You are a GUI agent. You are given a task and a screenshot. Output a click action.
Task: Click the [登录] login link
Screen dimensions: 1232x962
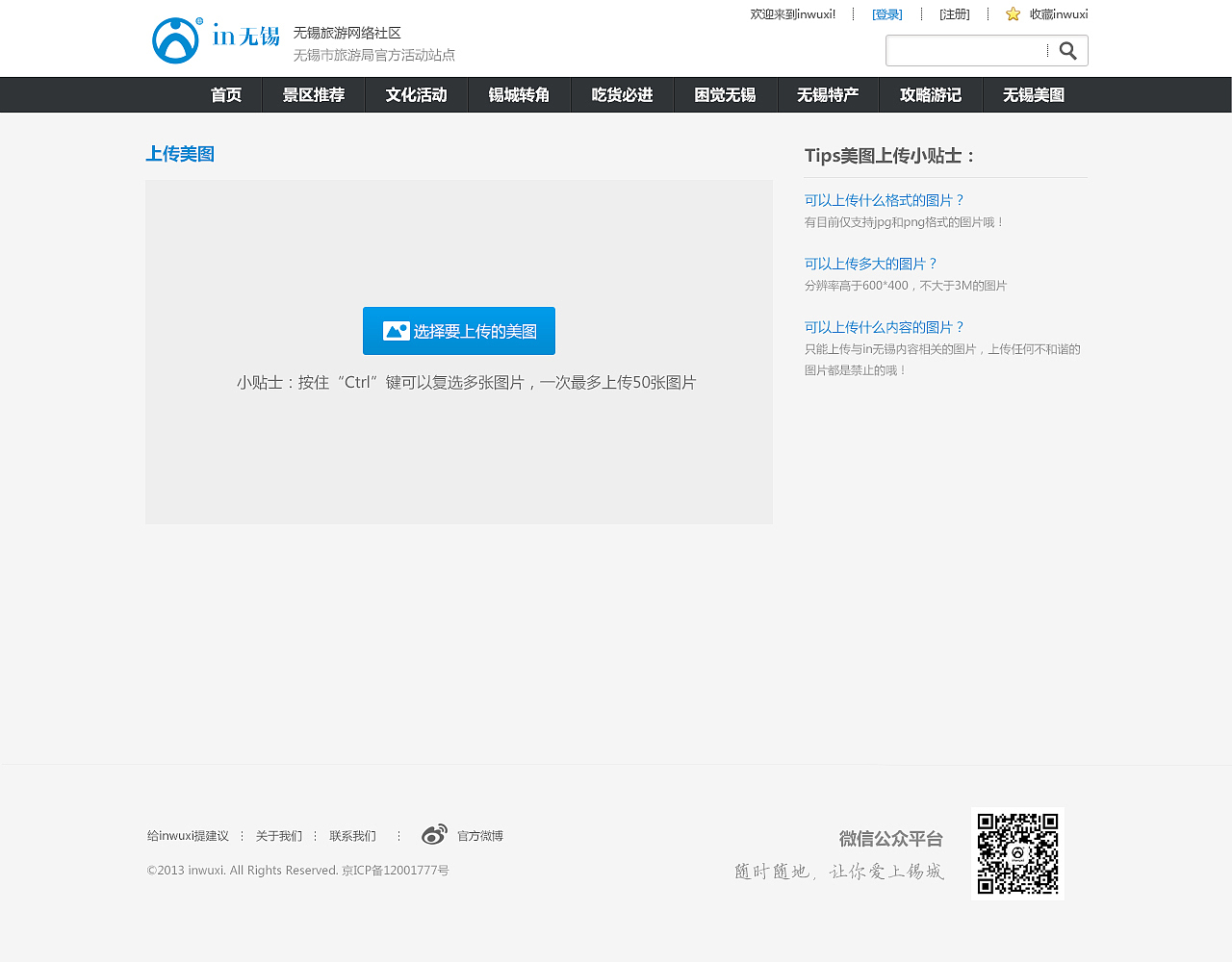click(885, 13)
